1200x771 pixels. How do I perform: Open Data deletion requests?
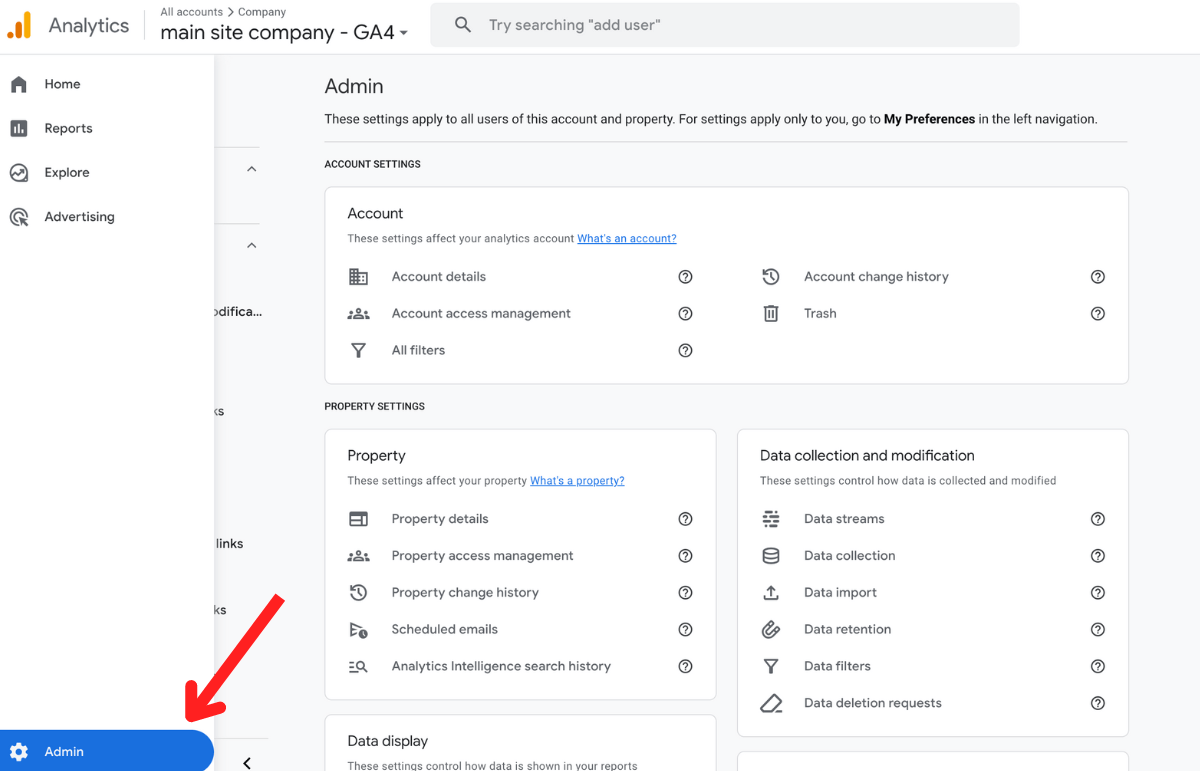pyautogui.click(x=873, y=703)
